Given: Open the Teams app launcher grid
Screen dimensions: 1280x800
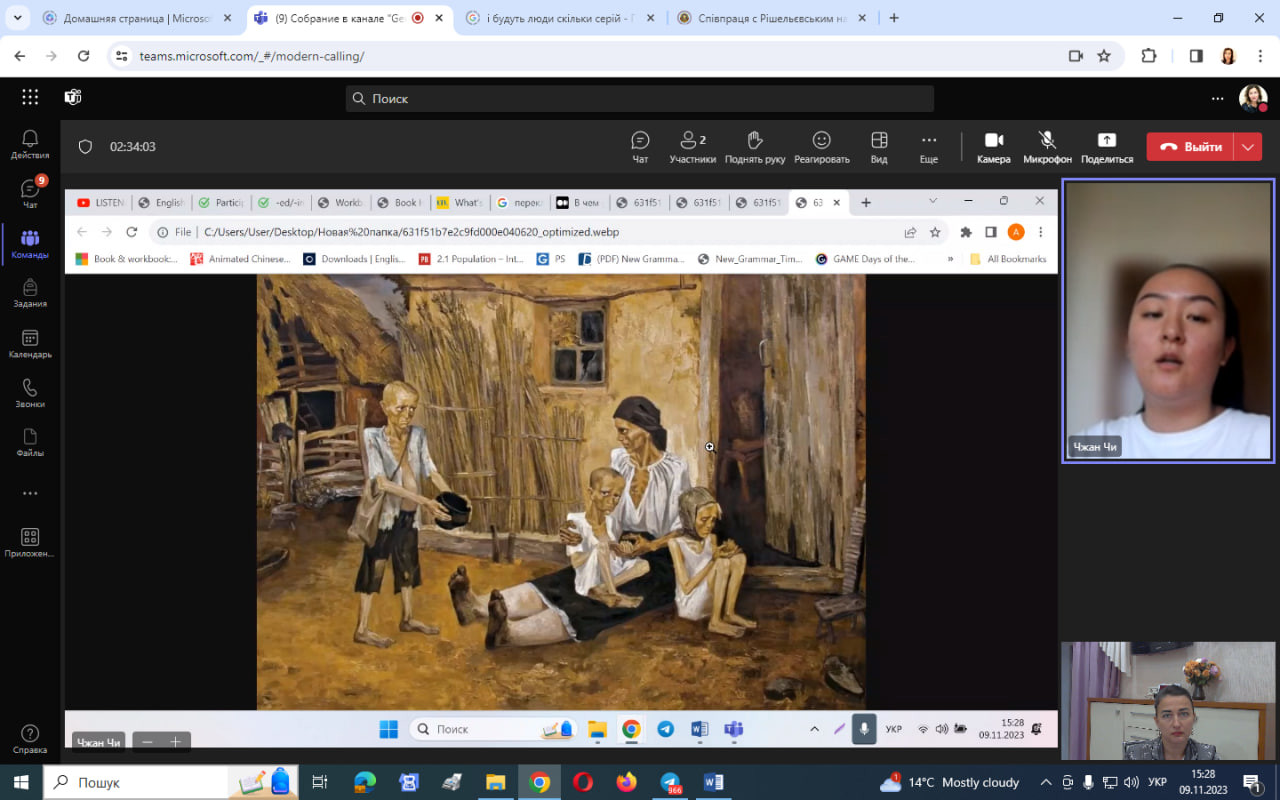Looking at the screenshot, I should tap(30, 97).
